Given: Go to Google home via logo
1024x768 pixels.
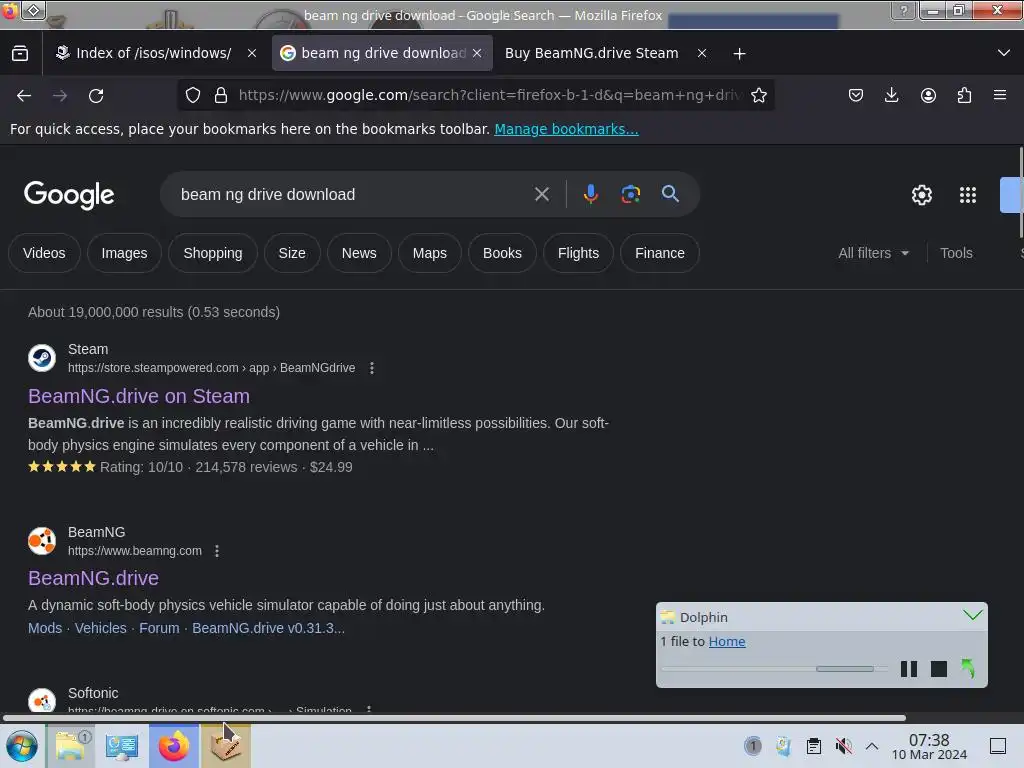Looking at the screenshot, I should pyautogui.click(x=69, y=195).
